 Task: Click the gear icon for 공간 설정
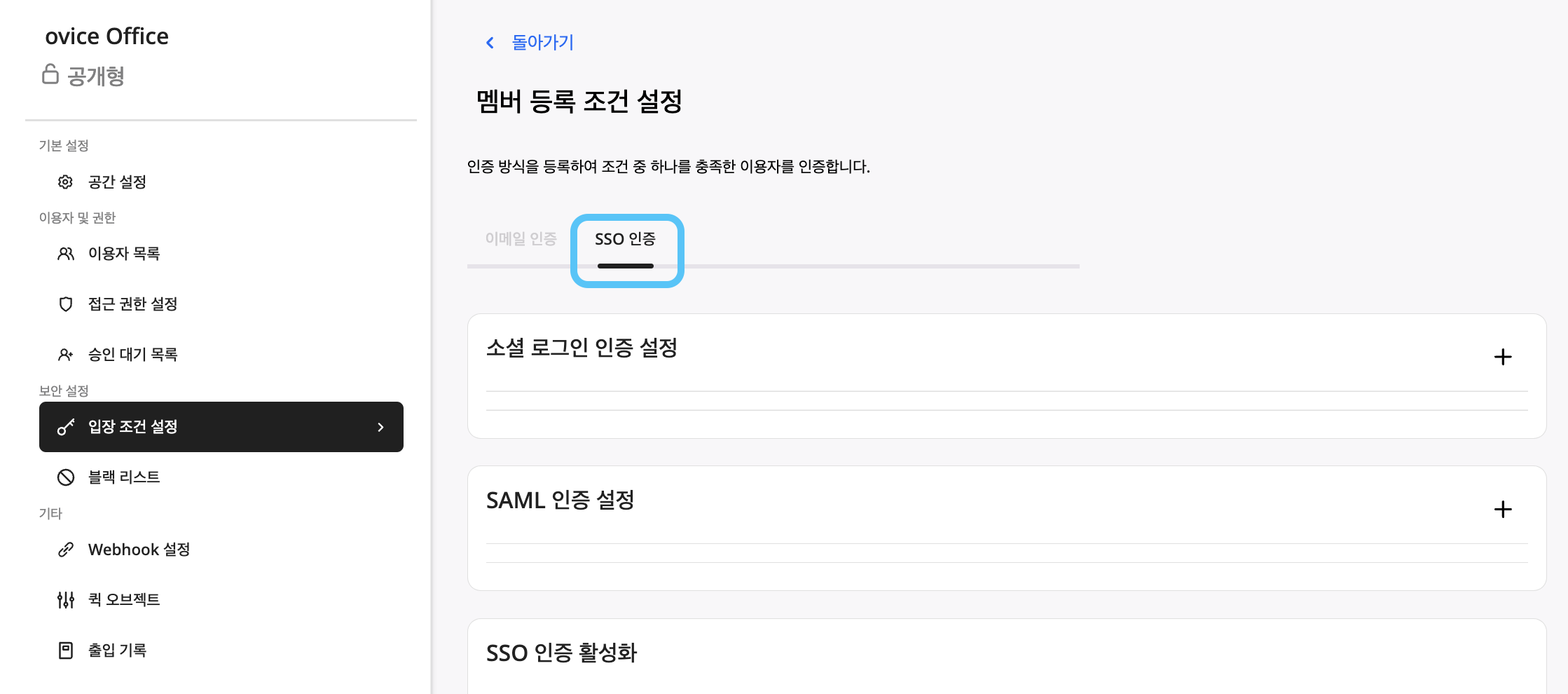pos(65,182)
